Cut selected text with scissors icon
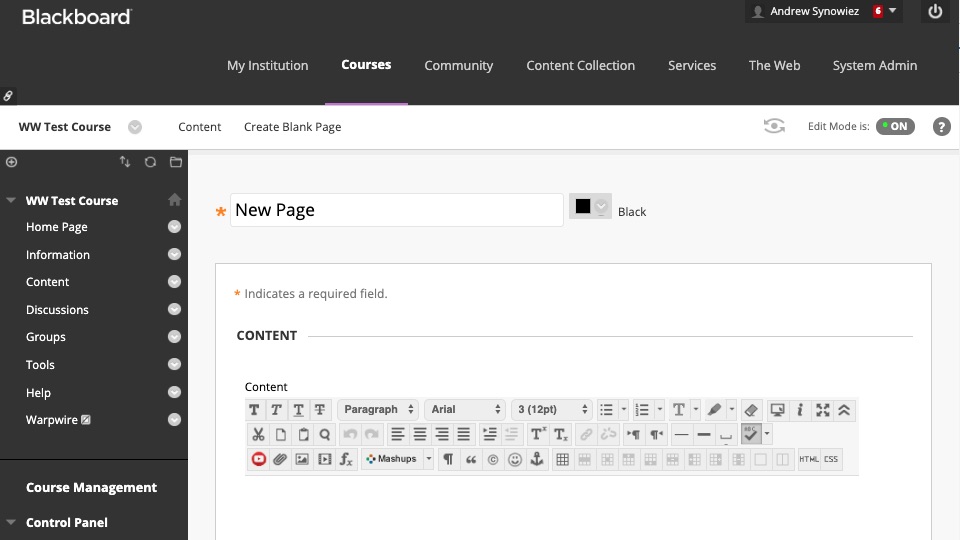The width and height of the screenshot is (960, 540). click(x=258, y=435)
